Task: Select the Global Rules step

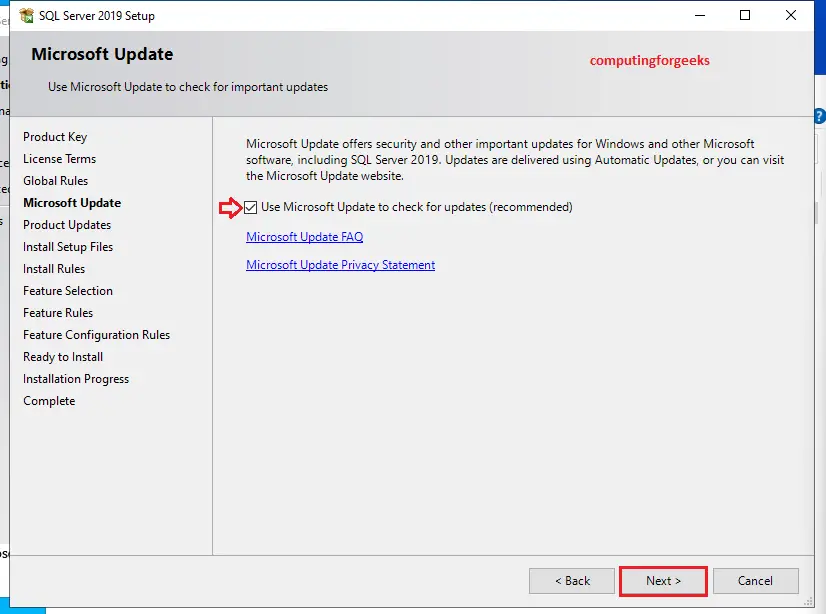Action: (x=56, y=181)
